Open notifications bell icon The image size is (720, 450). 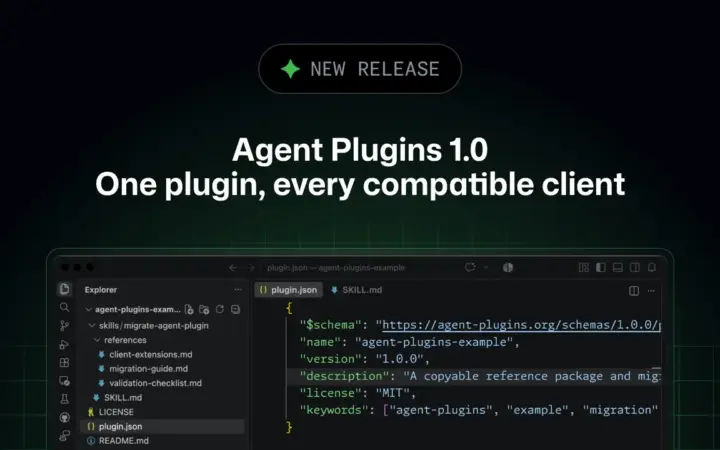[x=652, y=267]
